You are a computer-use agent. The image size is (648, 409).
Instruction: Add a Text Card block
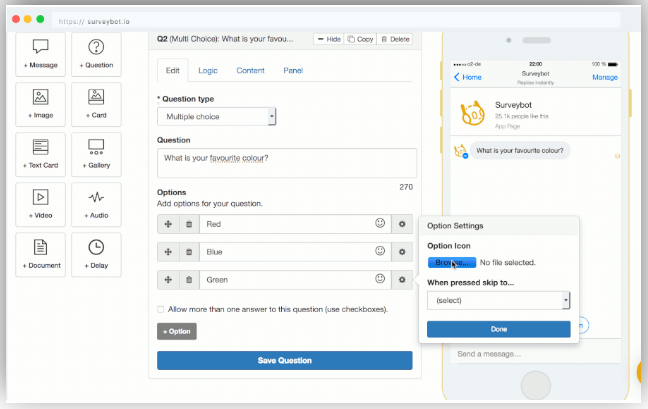[x=40, y=155]
